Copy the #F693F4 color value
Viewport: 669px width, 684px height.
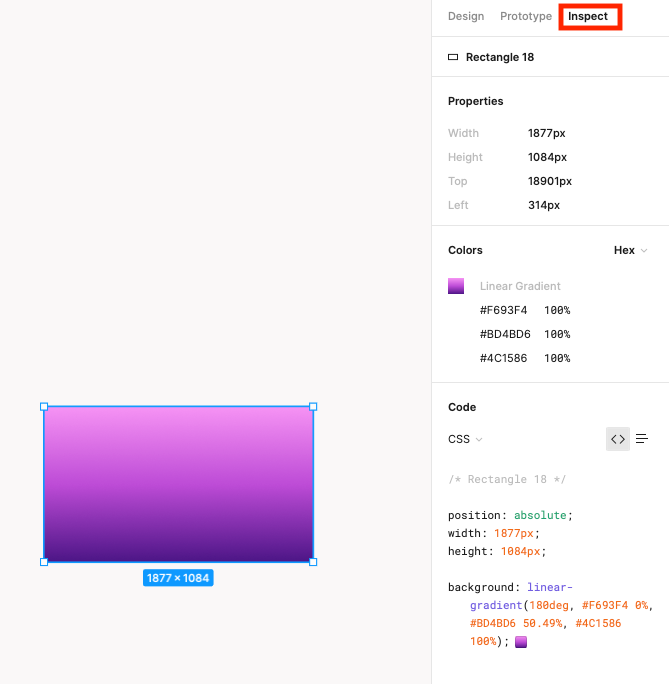[x=503, y=310]
